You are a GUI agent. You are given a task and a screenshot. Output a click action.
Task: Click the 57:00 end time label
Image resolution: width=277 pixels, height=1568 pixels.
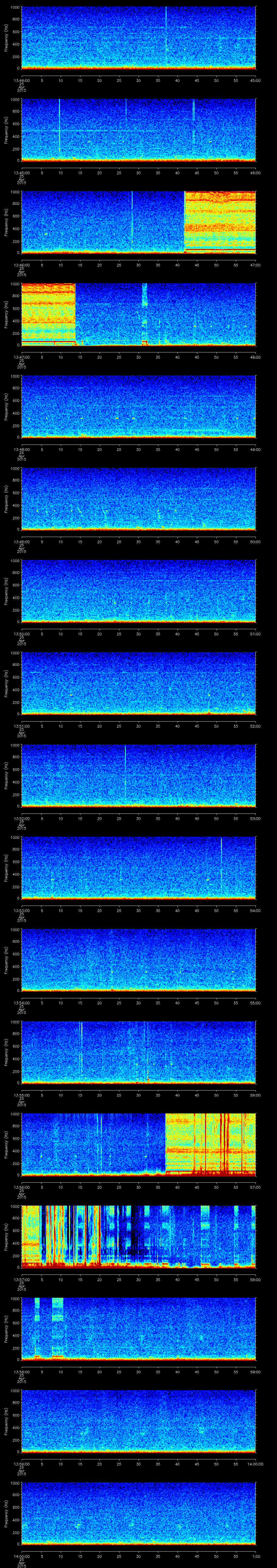click(x=256, y=1187)
